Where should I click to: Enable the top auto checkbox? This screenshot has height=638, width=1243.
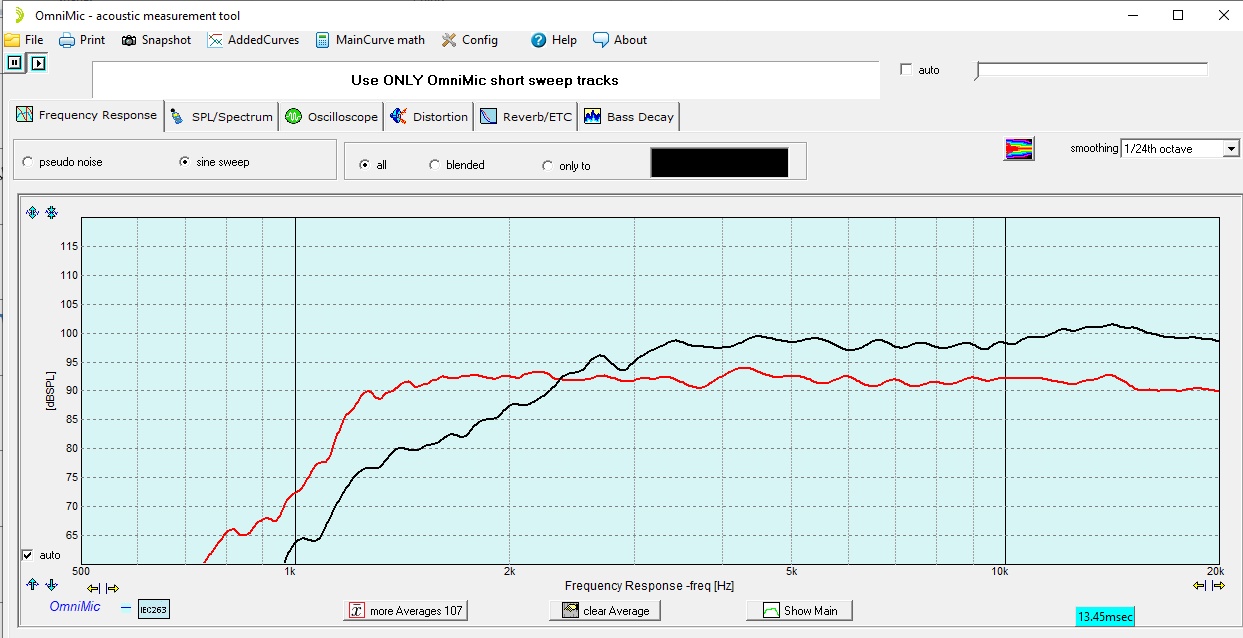[906, 70]
